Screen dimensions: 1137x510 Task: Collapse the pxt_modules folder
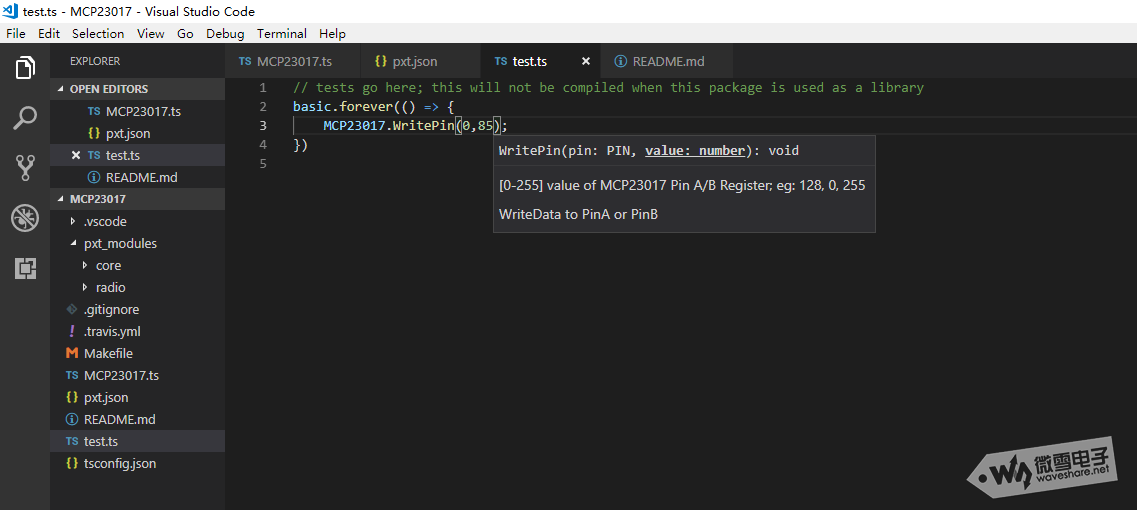coord(138,243)
